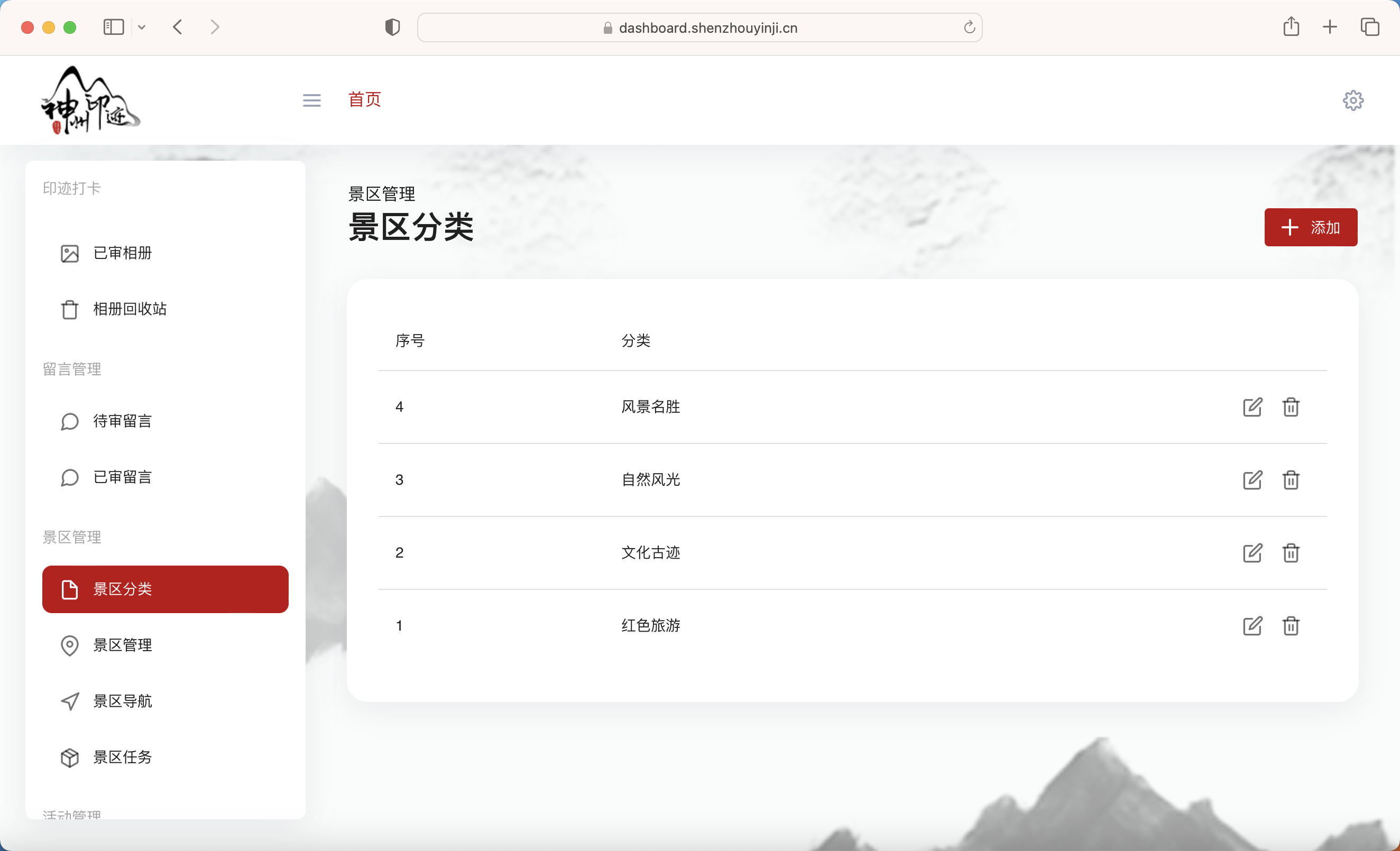Open 景区导航 navigation page
This screenshot has width=1400, height=851.
point(123,701)
